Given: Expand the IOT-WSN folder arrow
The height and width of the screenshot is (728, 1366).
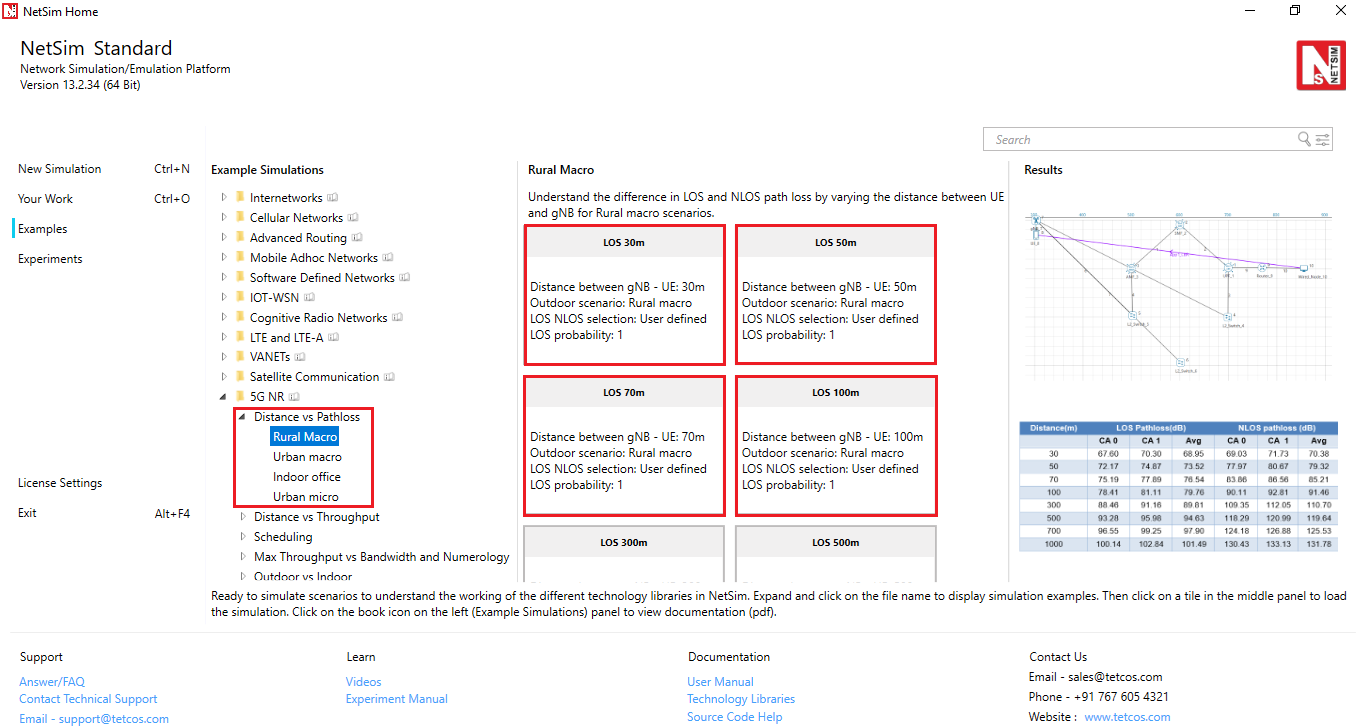Looking at the screenshot, I should [224, 298].
